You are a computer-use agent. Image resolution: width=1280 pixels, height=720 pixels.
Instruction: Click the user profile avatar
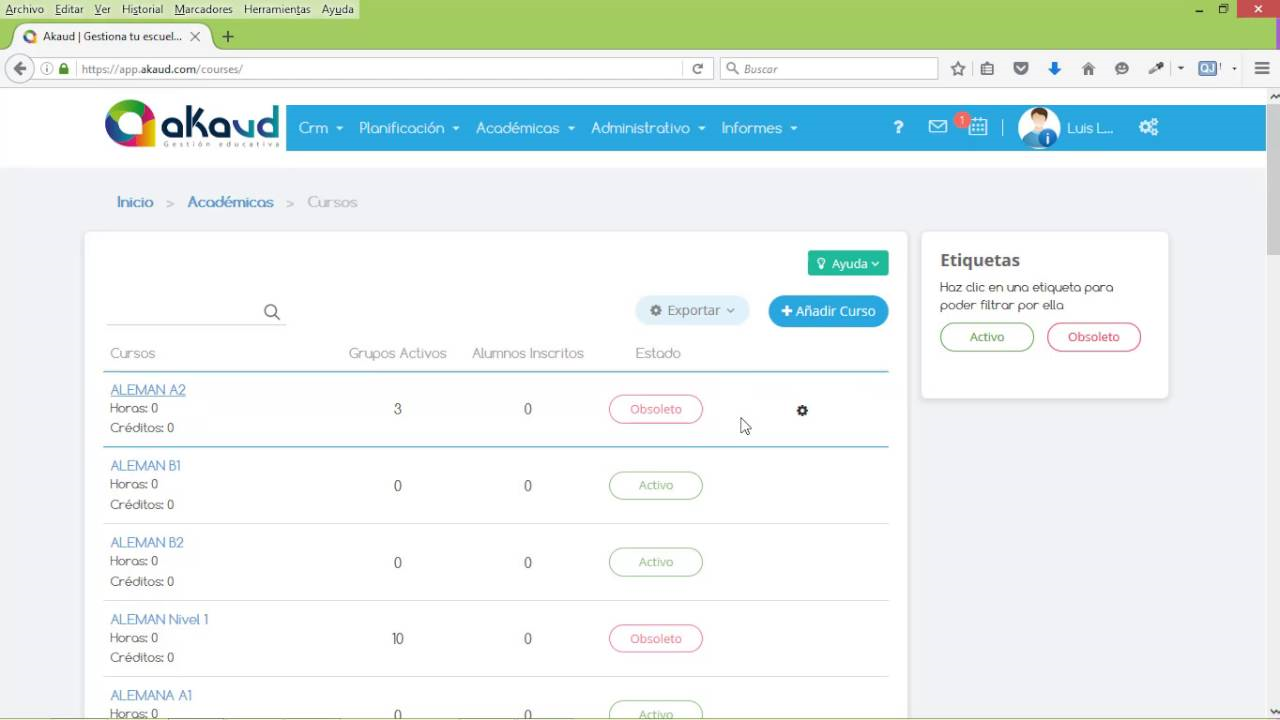1038,128
